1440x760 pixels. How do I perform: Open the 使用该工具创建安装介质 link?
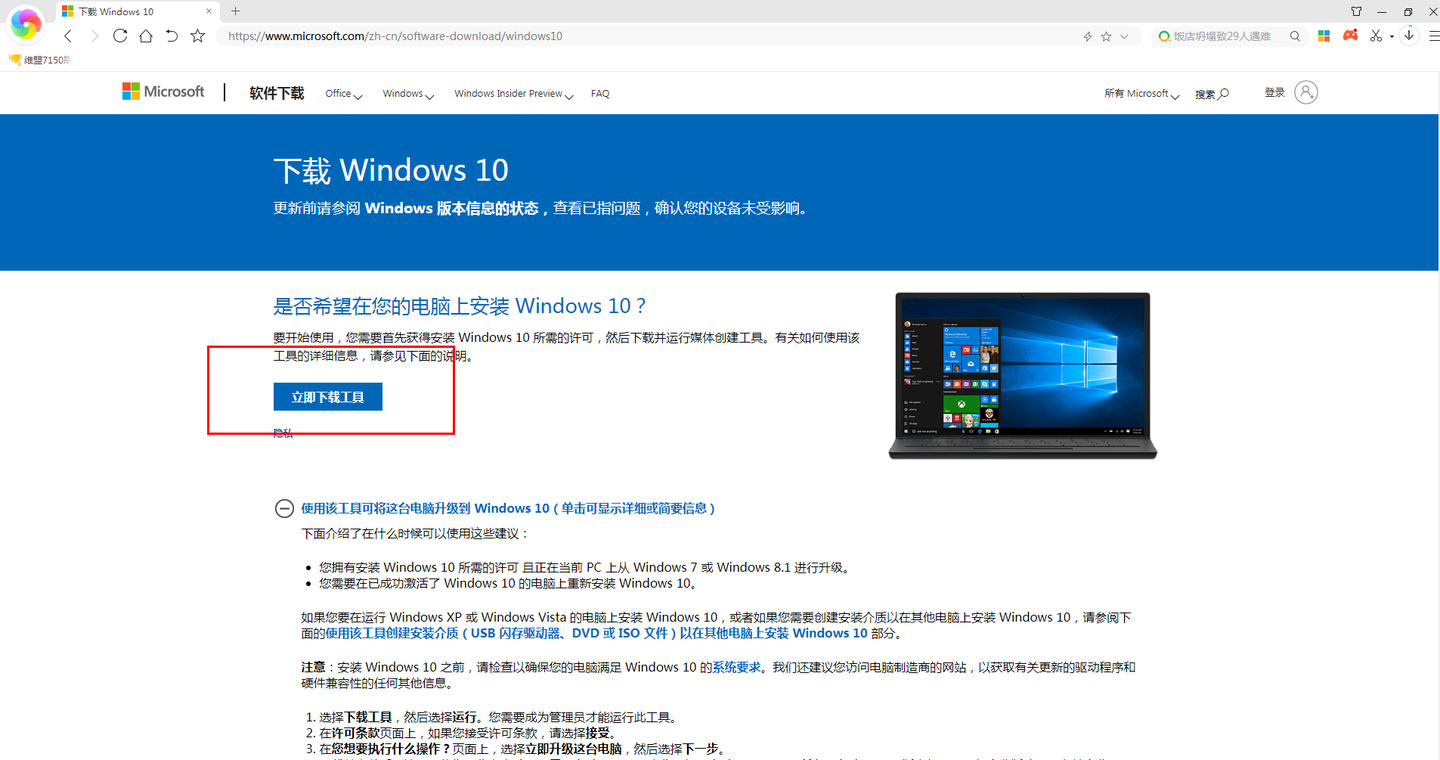coord(596,634)
